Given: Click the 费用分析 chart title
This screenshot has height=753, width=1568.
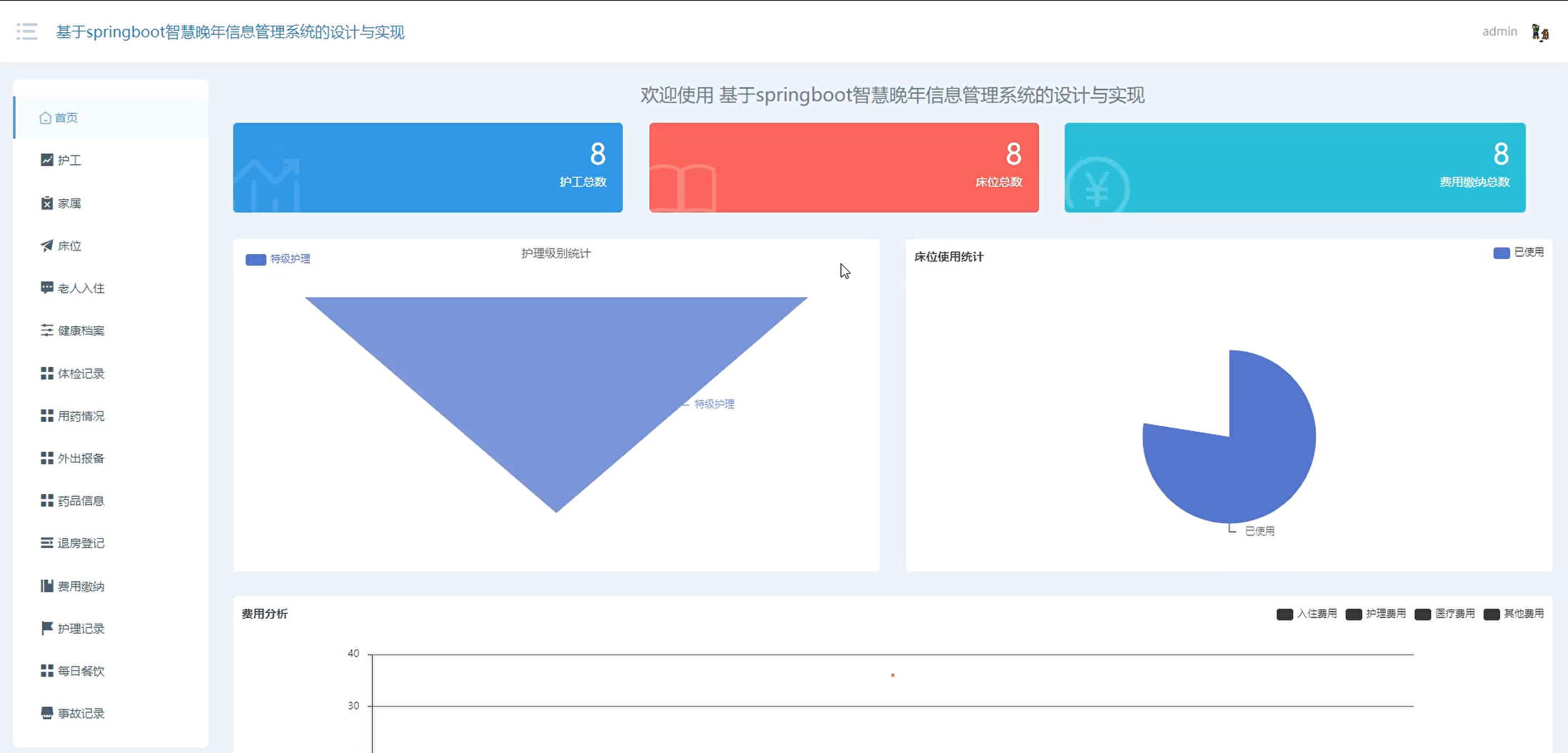Looking at the screenshot, I should 265,614.
